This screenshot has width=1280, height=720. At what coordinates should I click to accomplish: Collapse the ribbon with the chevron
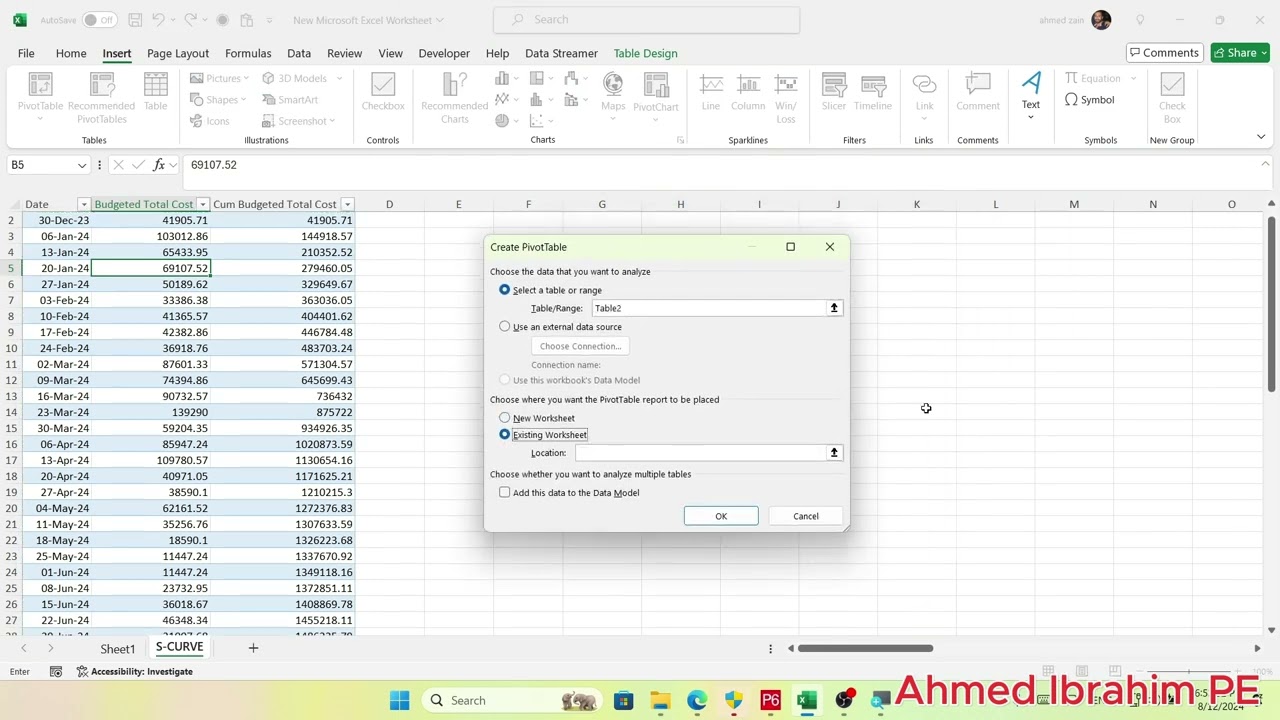point(1261,137)
